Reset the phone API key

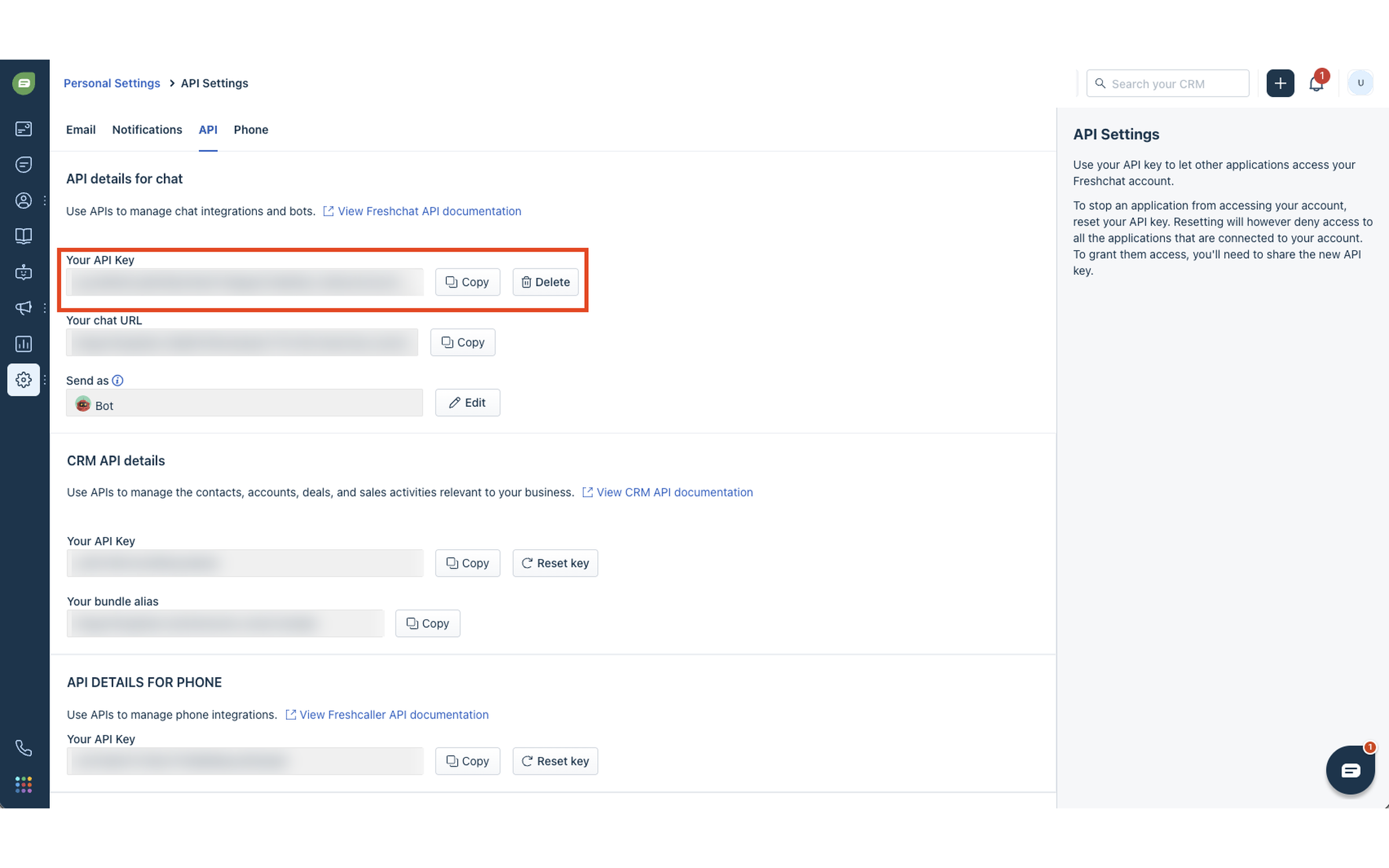click(x=555, y=761)
